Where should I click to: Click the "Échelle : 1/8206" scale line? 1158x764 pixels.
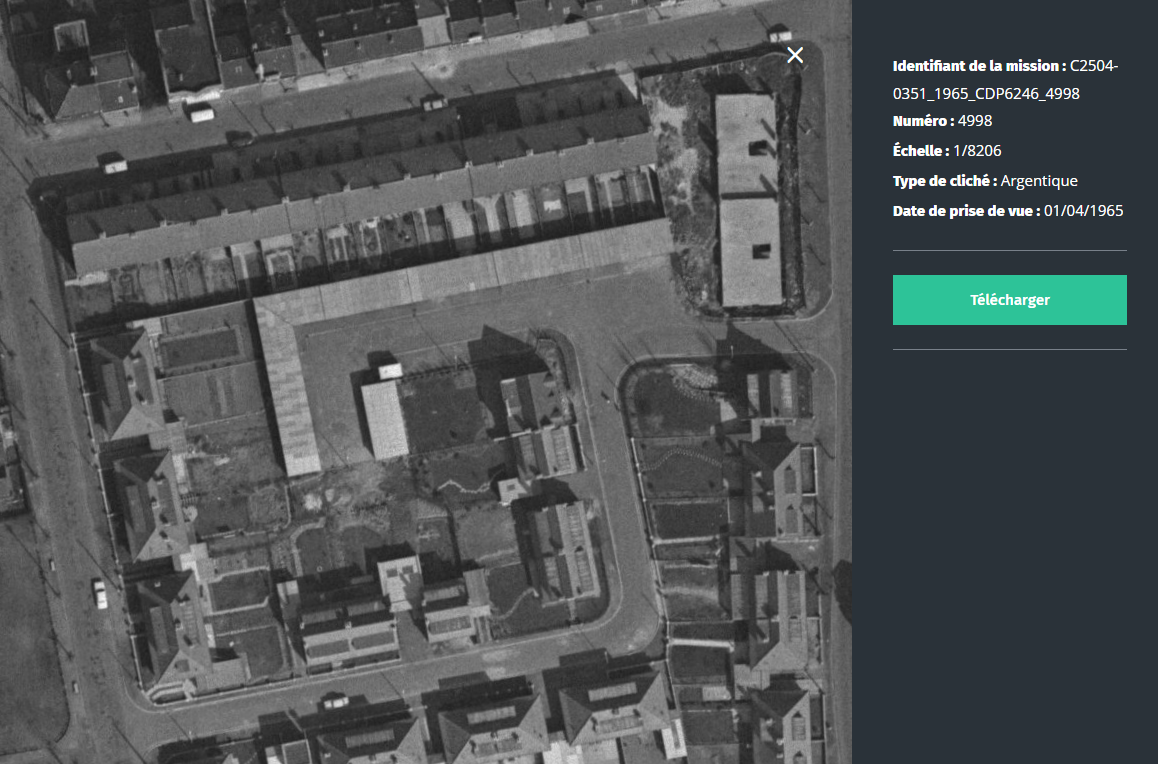[947, 151]
